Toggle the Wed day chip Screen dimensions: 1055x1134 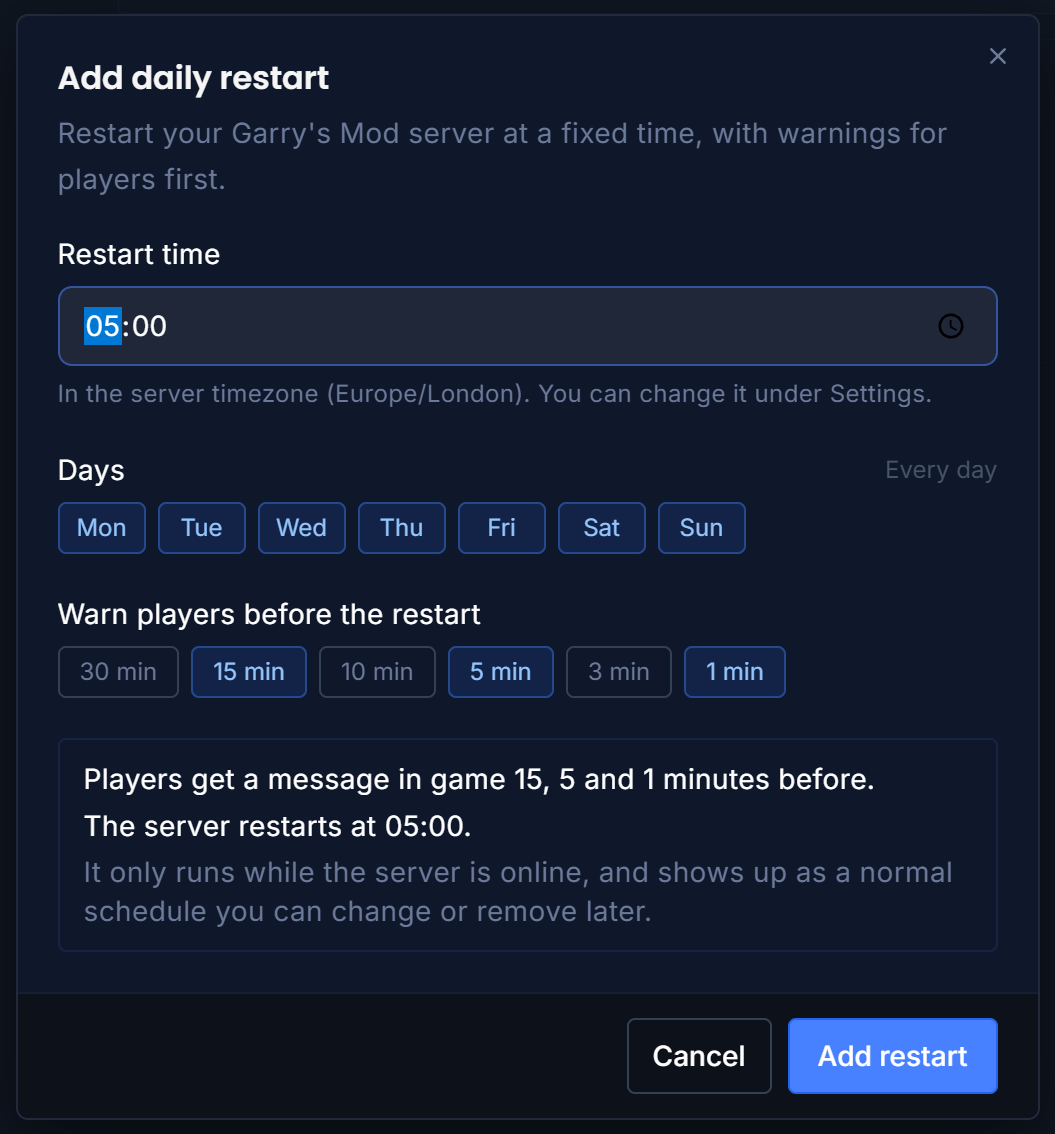302,528
